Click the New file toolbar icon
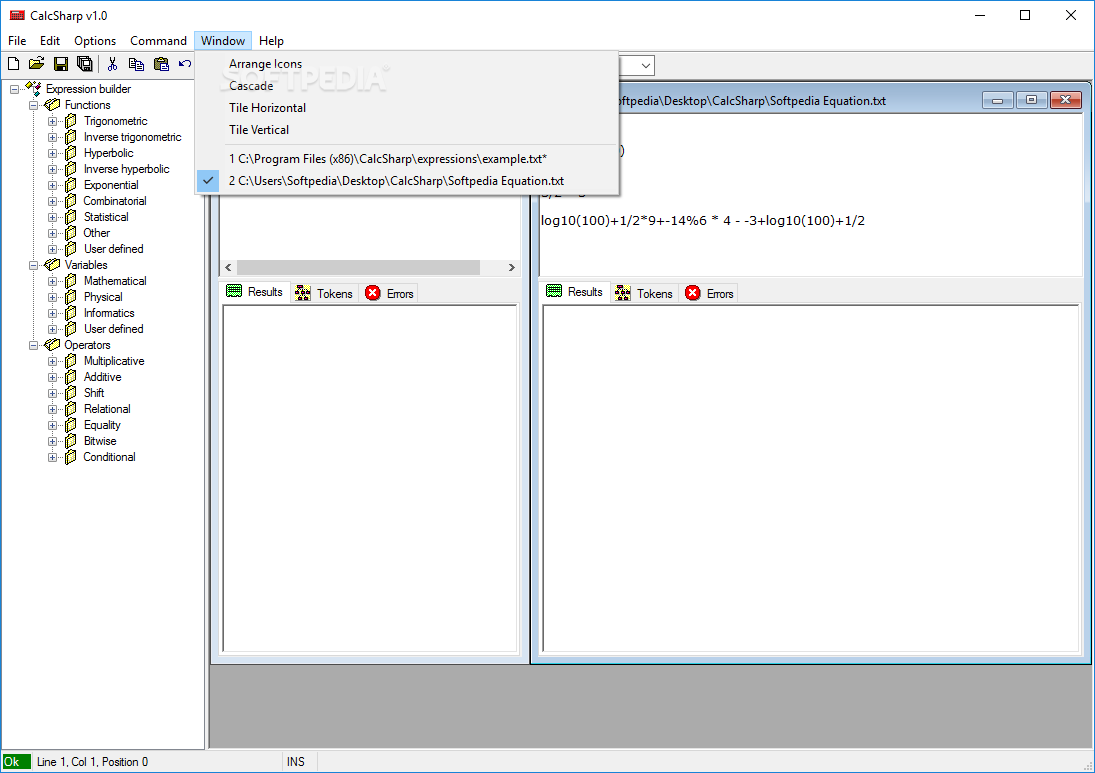This screenshot has height=773, width=1095. [x=13, y=64]
